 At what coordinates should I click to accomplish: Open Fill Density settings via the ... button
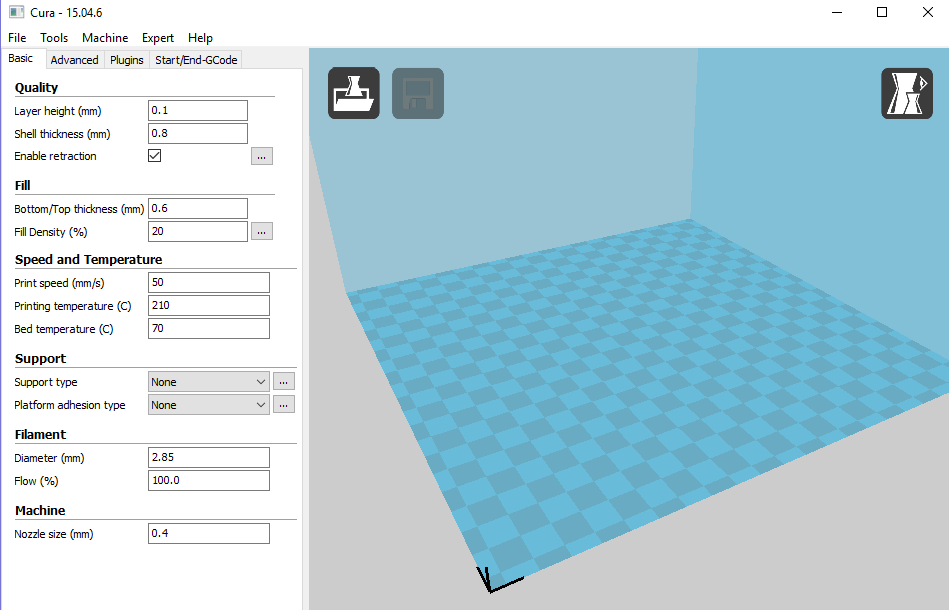tap(261, 231)
